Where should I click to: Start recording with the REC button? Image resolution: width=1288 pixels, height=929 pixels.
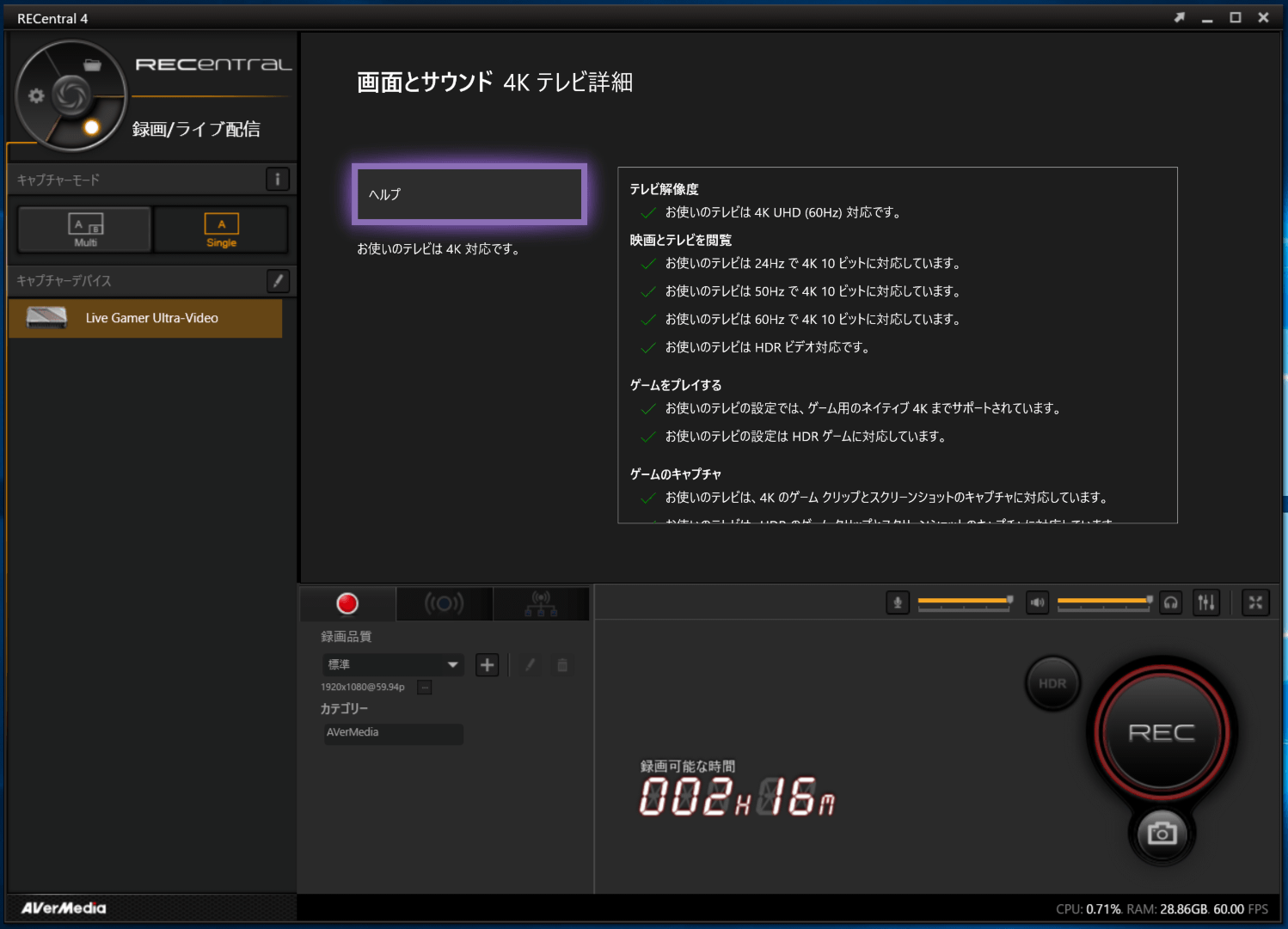(x=1162, y=733)
